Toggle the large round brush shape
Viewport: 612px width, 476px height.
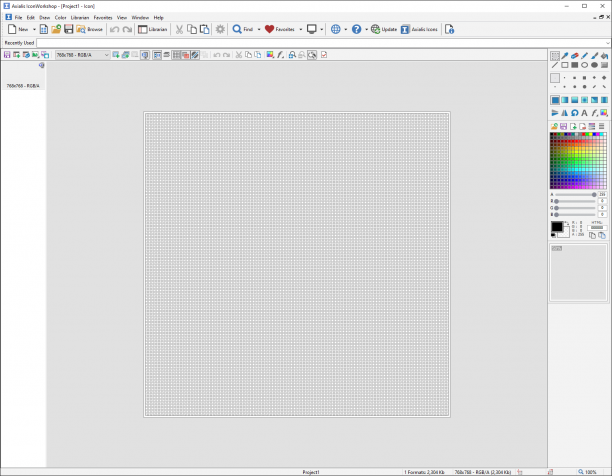[584, 87]
